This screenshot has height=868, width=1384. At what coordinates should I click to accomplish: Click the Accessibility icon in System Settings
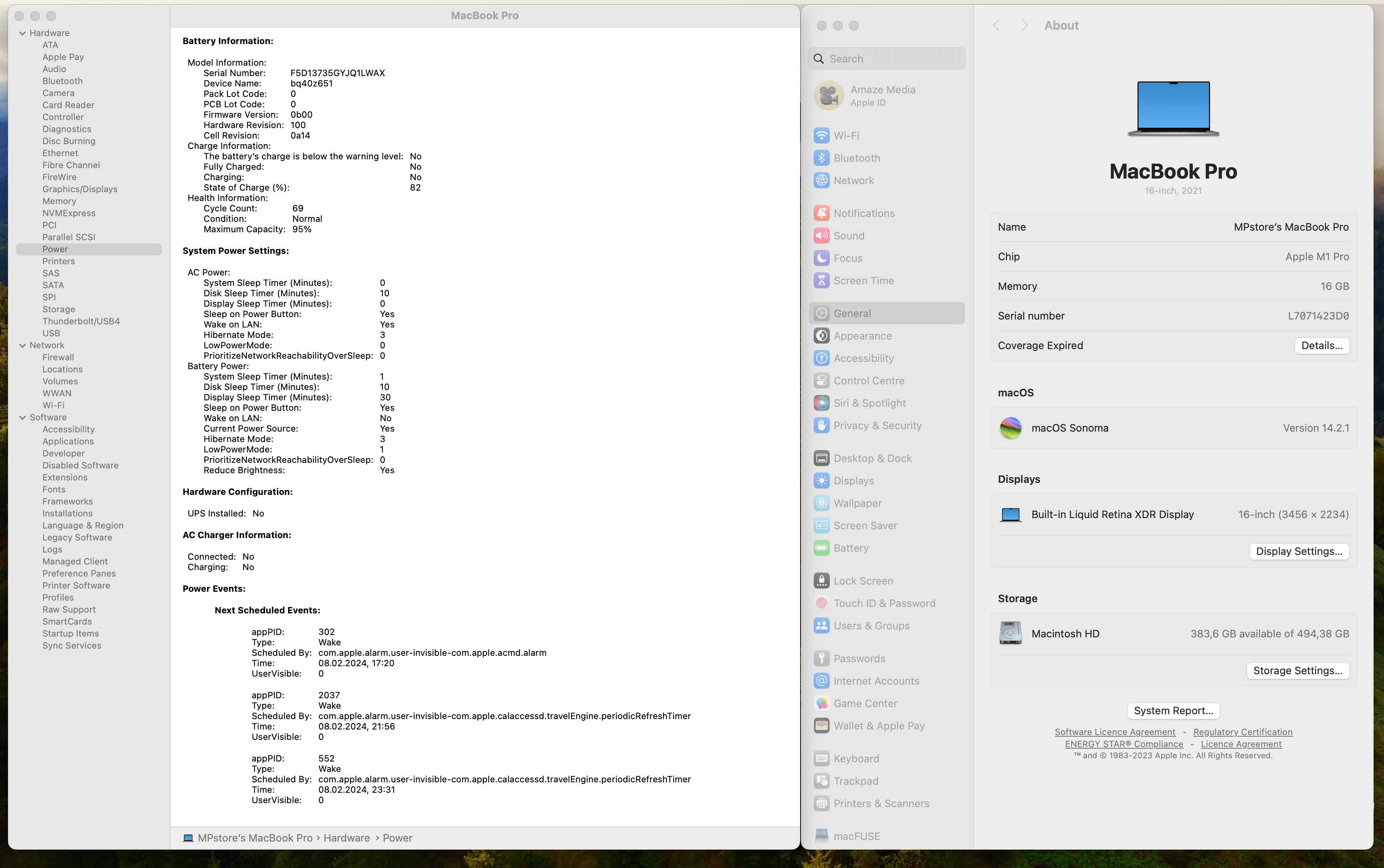[x=821, y=358]
